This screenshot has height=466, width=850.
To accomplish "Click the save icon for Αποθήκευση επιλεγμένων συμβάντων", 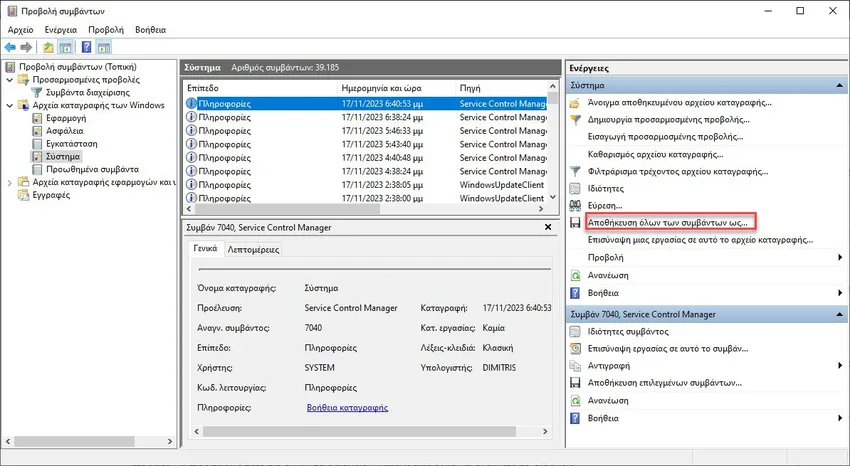I will (575, 383).
